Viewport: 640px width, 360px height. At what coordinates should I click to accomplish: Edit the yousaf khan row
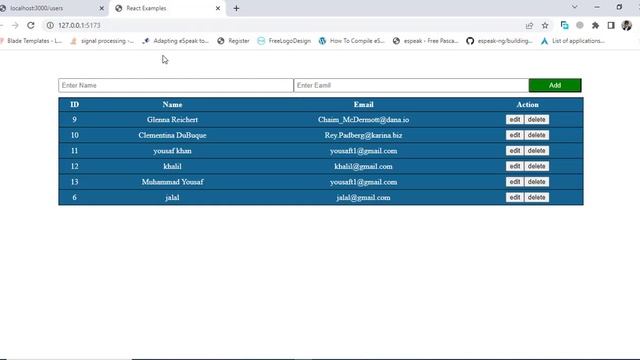point(514,151)
